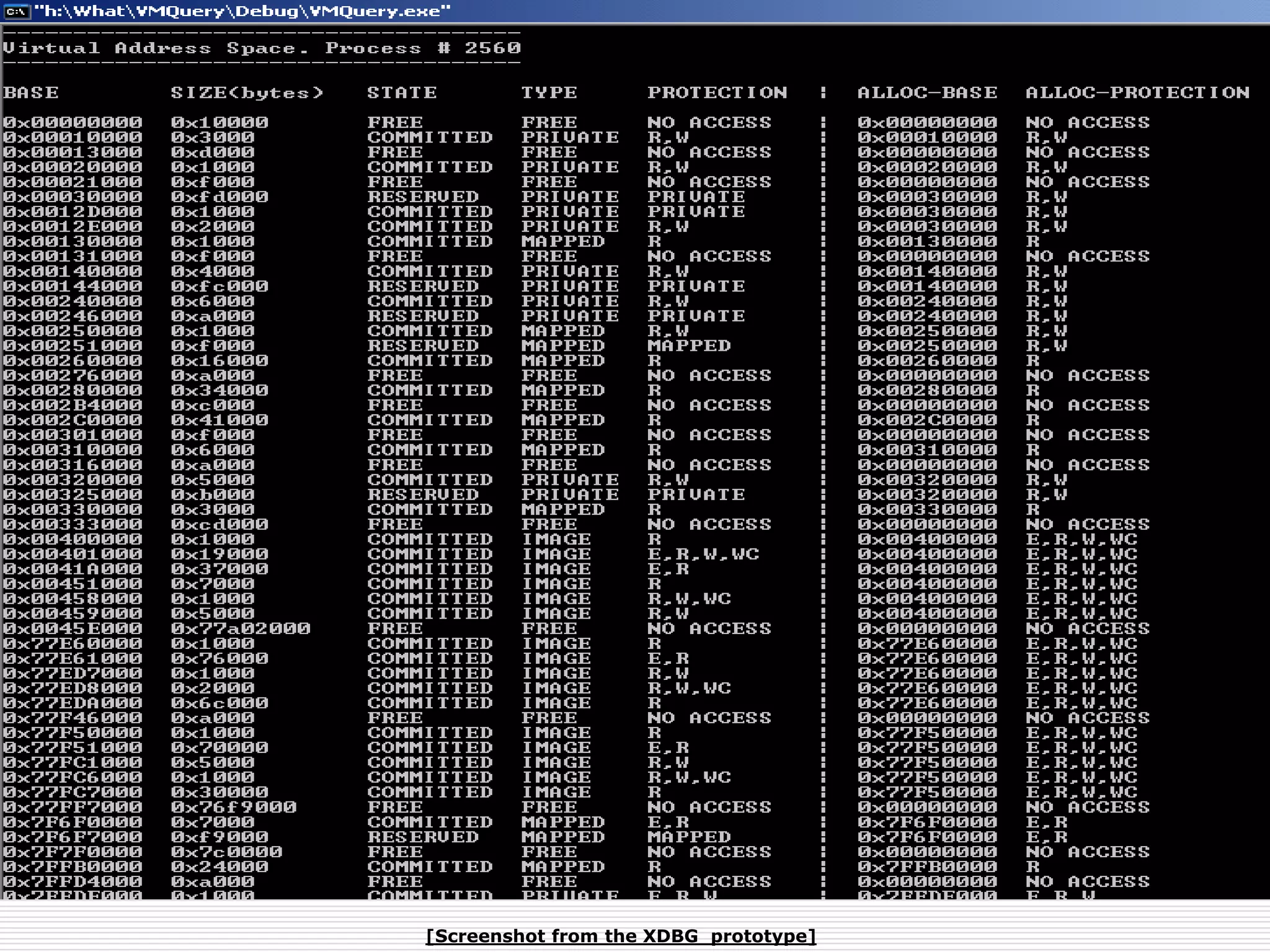Select base address 0x77FF7000

[73, 807]
